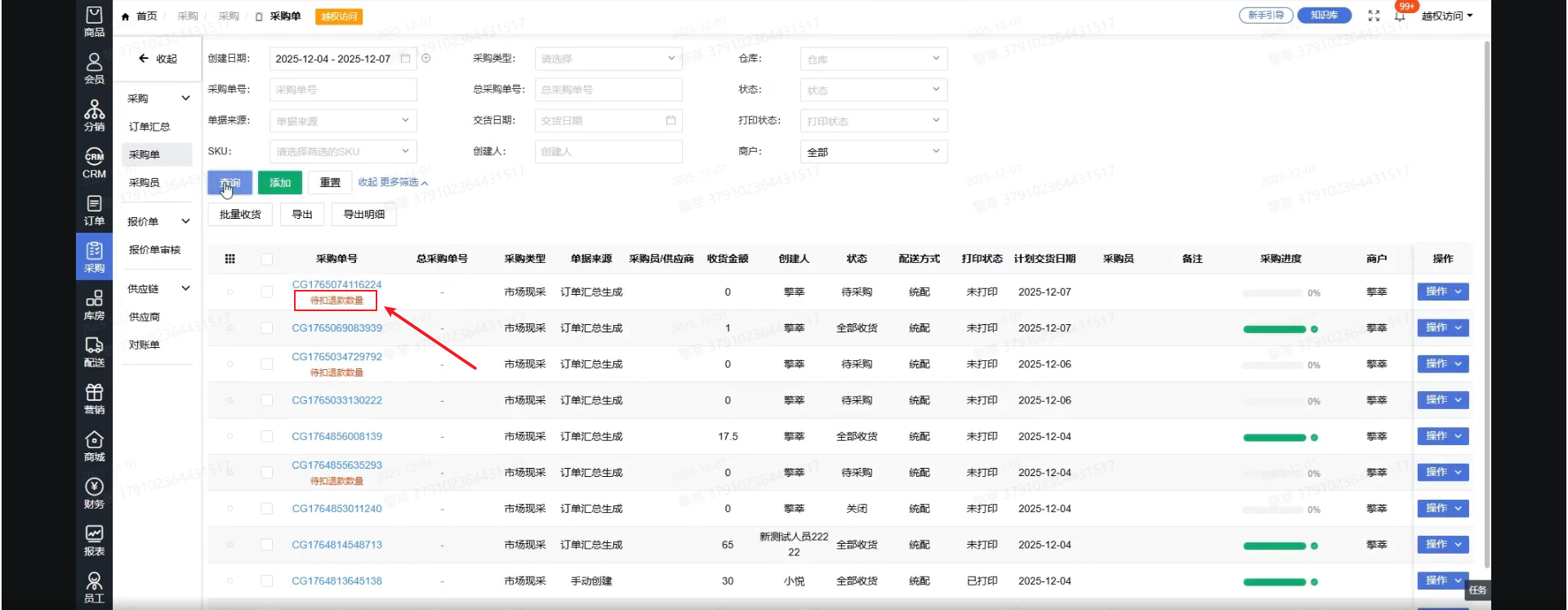
Task: Open the CRM sidebar icon
Action: click(x=94, y=163)
